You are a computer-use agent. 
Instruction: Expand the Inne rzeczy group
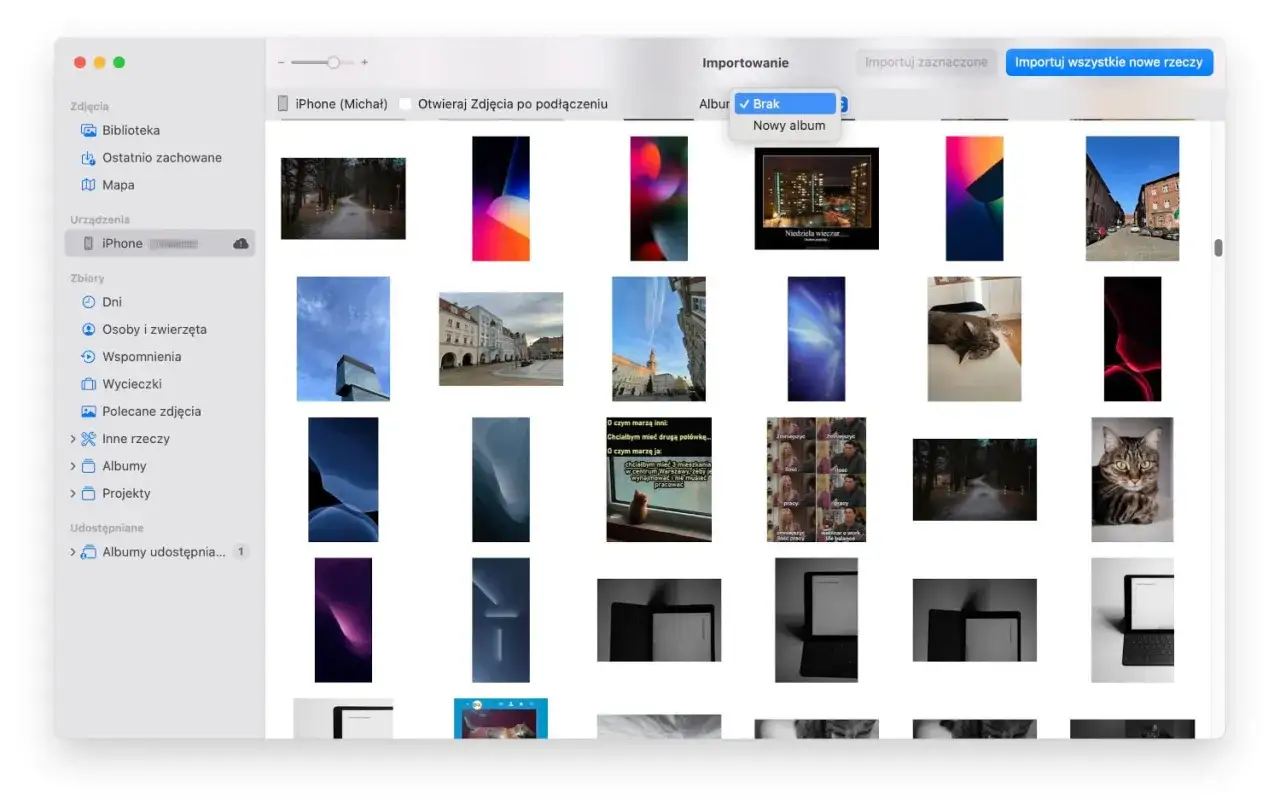(x=73, y=439)
